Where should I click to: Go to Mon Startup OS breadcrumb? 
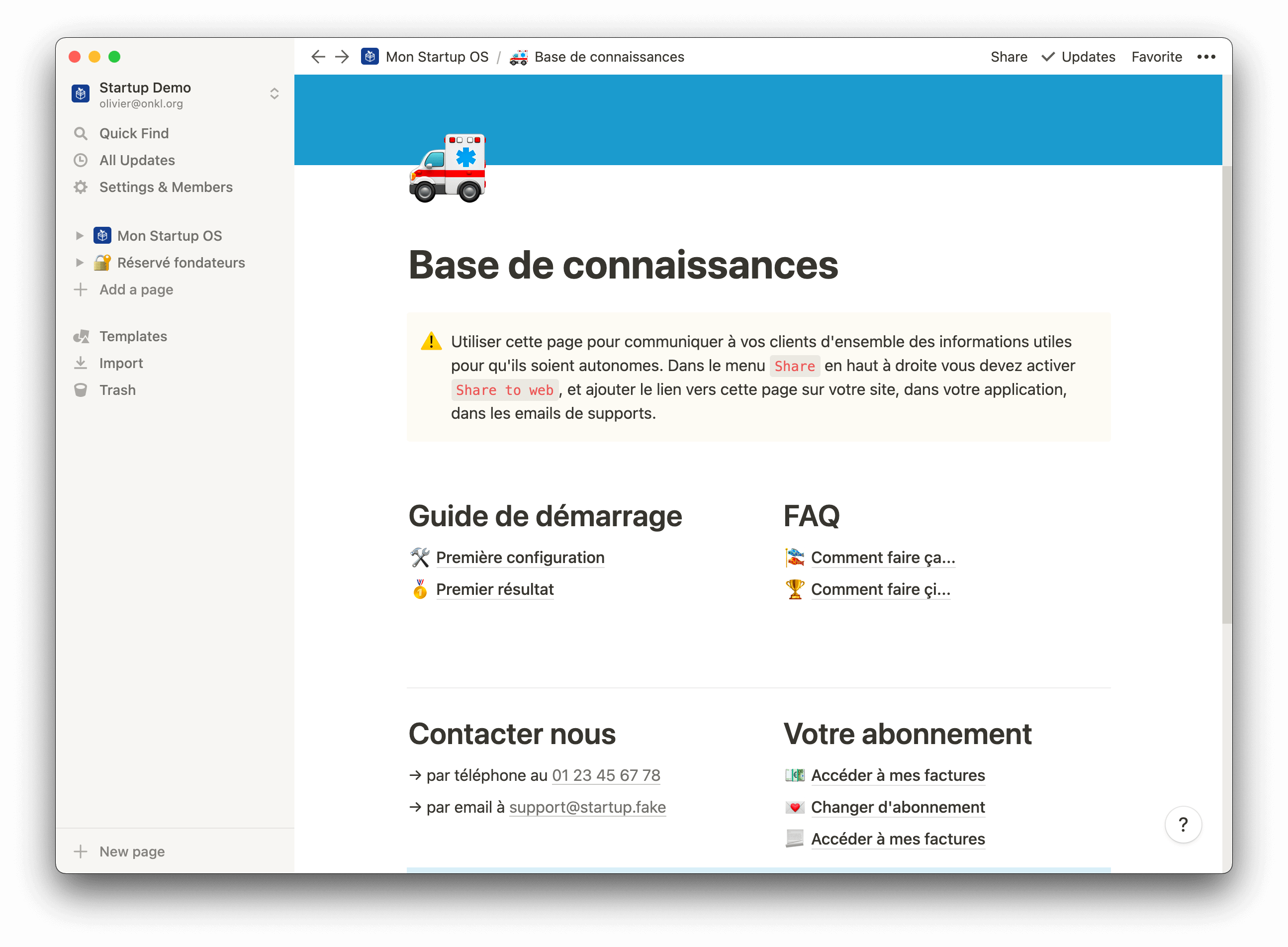coord(436,57)
